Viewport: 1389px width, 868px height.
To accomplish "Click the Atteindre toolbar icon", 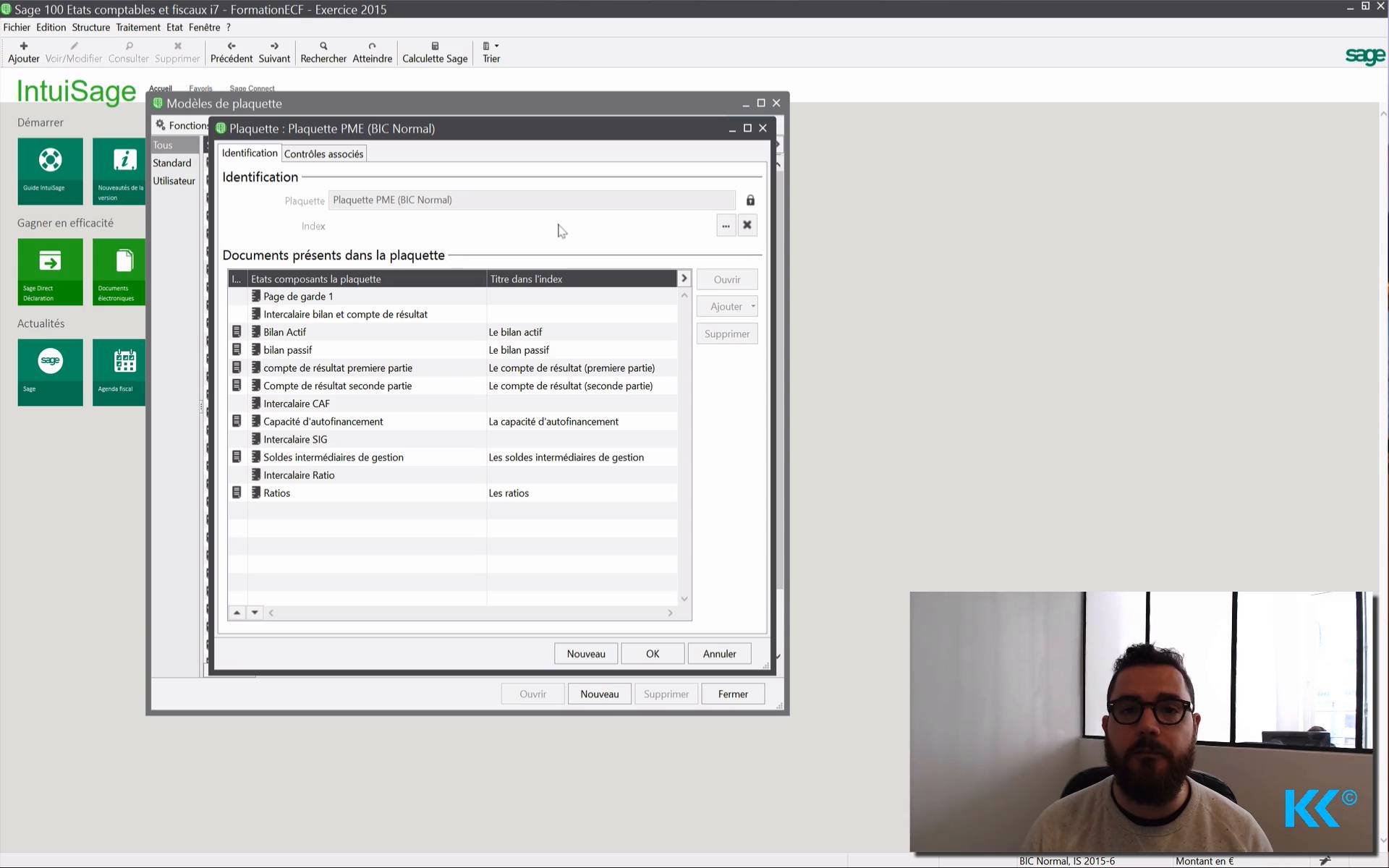I will [372, 51].
